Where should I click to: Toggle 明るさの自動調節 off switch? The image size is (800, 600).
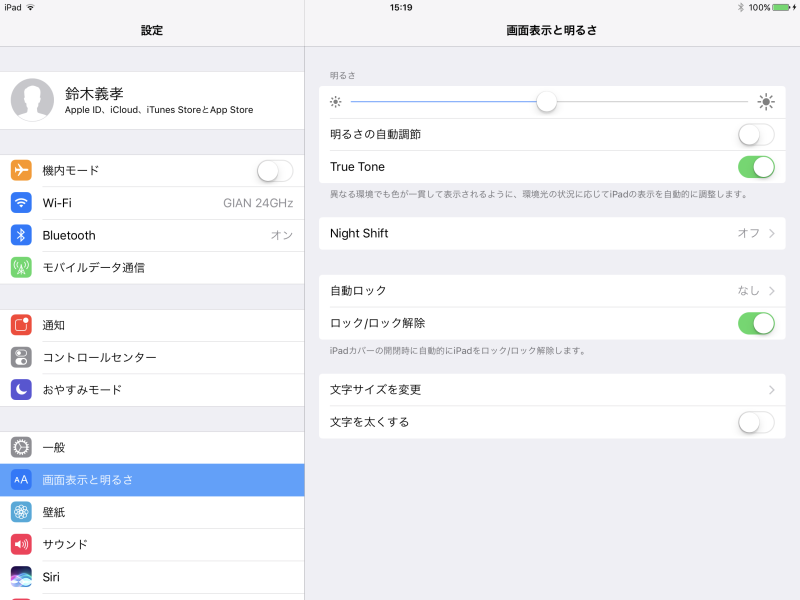tap(756, 133)
